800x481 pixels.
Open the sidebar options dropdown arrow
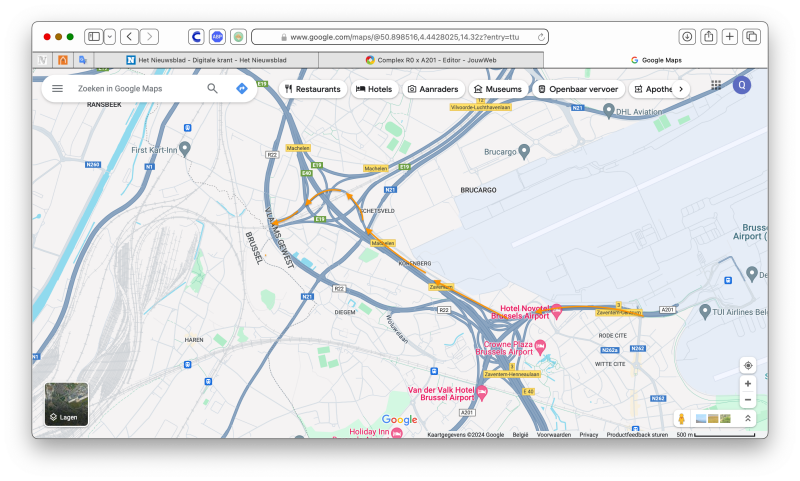click(110, 37)
